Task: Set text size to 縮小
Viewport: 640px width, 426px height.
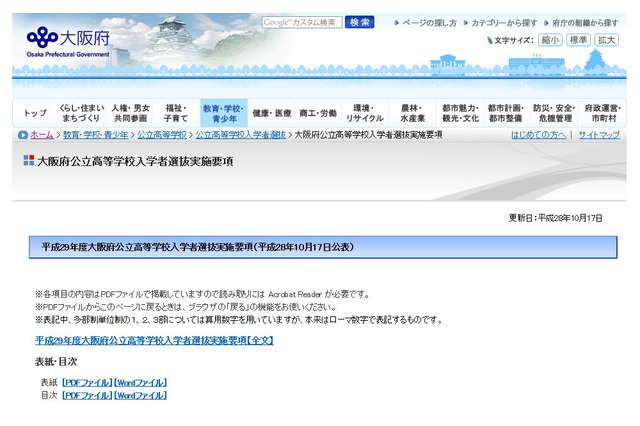Action: click(x=550, y=40)
